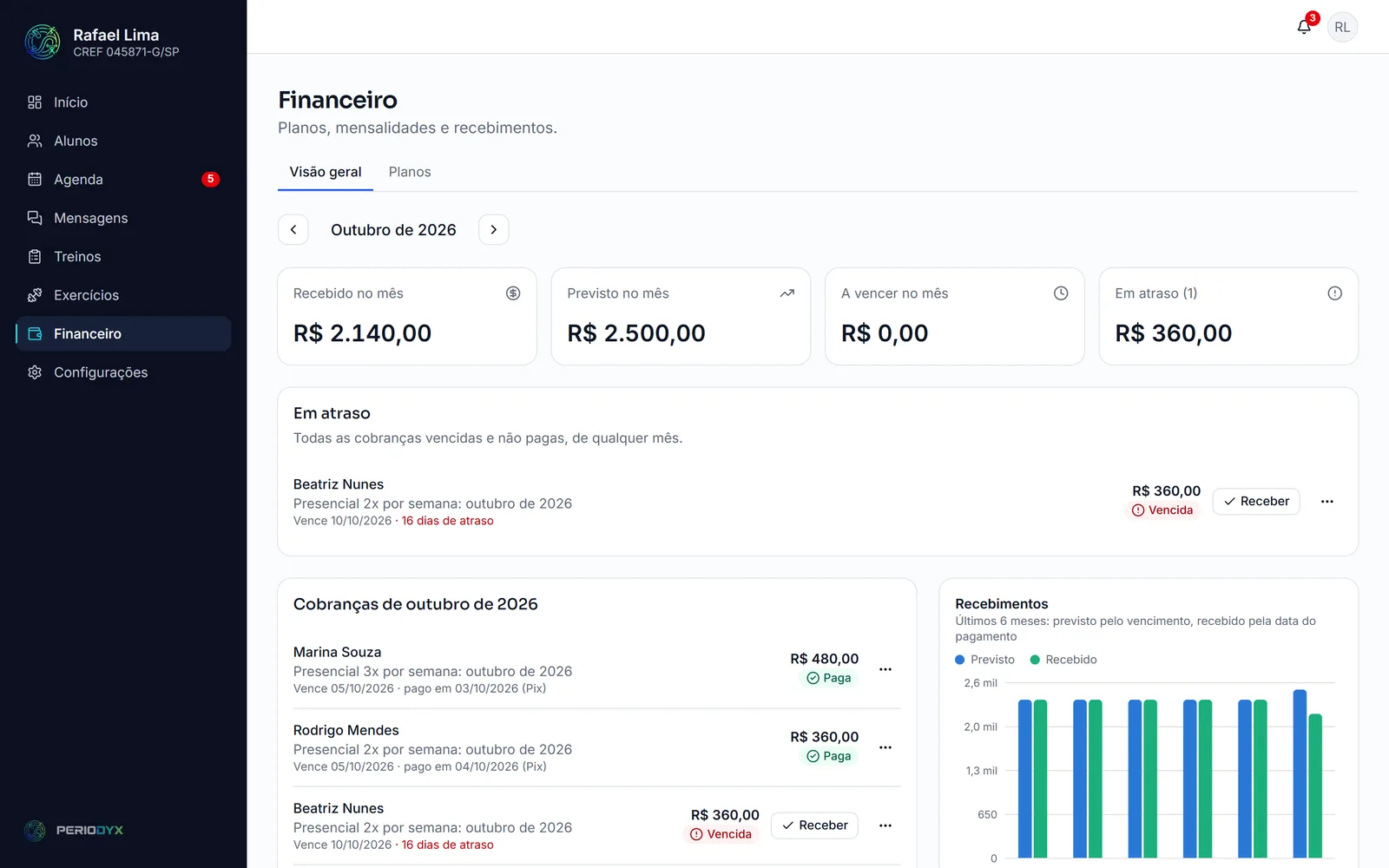Viewport: 1389px width, 868px height.
Task: Open the notifications bell
Action: point(1304,27)
